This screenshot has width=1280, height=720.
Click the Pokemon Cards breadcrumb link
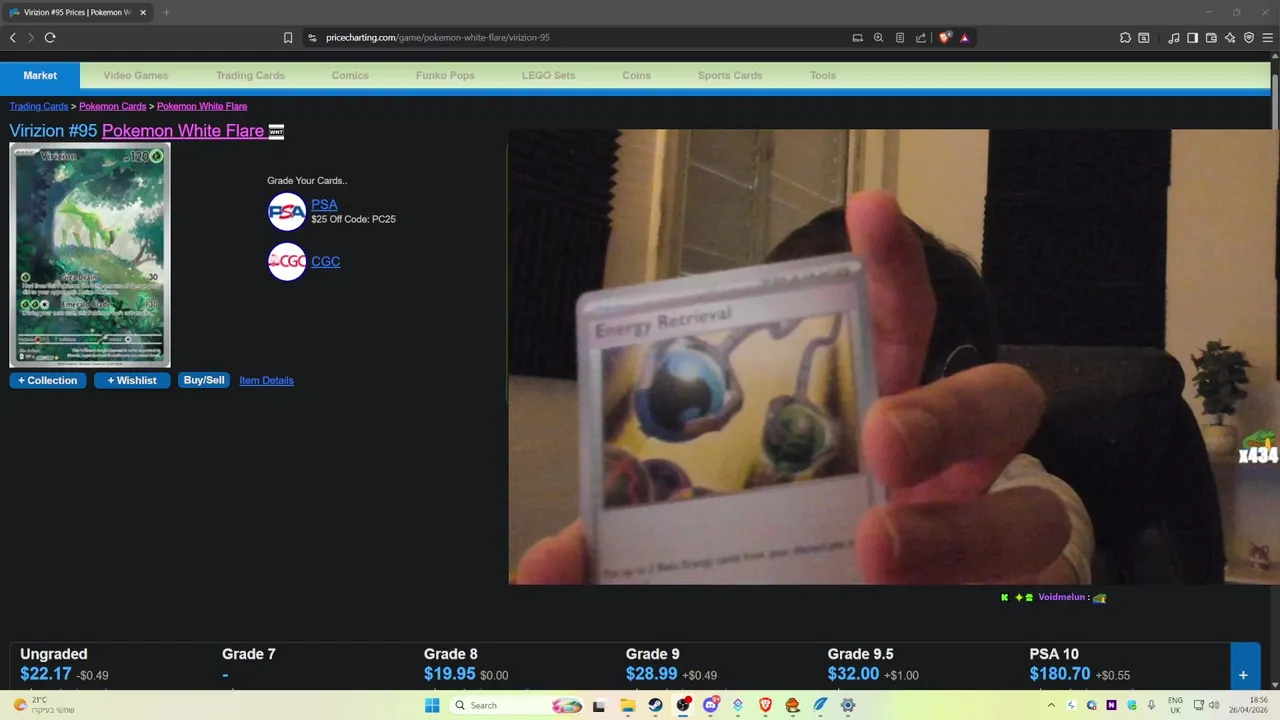(x=113, y=106)
